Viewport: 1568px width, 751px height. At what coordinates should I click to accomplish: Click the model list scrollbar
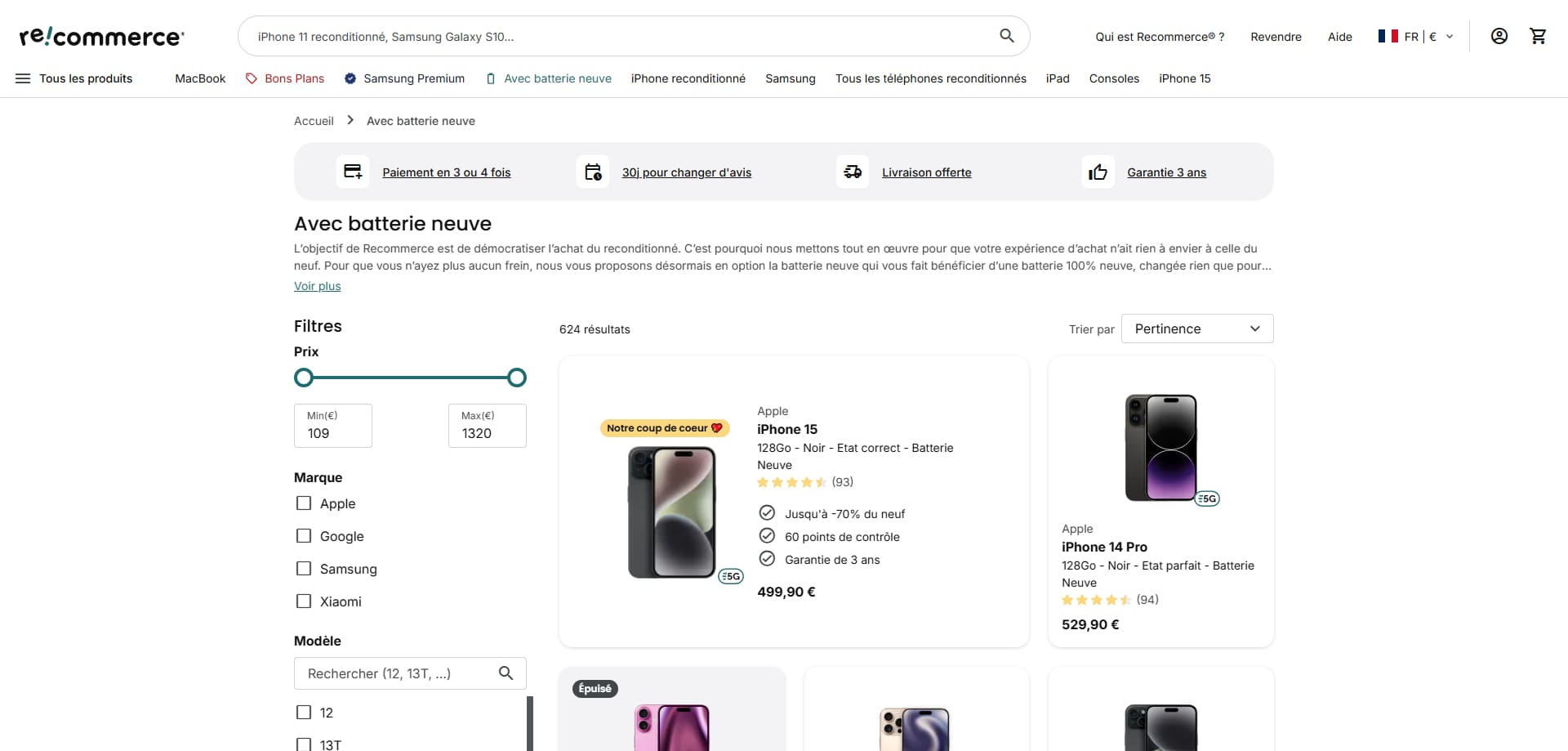530,723
